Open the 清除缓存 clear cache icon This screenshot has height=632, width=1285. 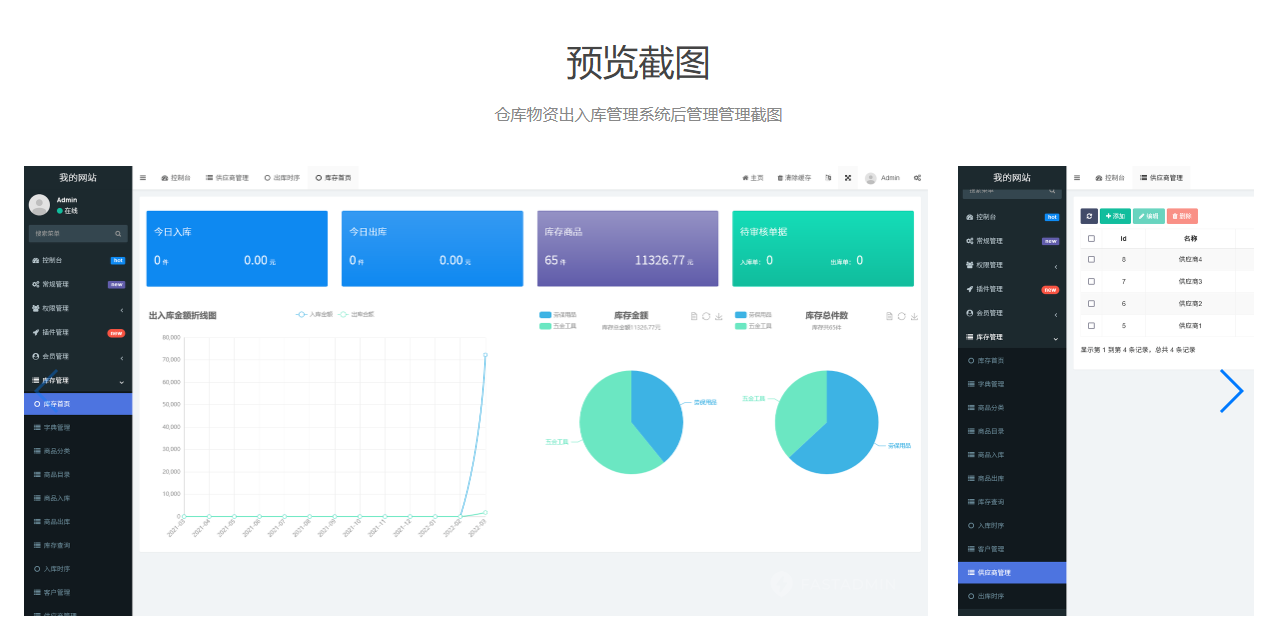click(x=780, y=178)
